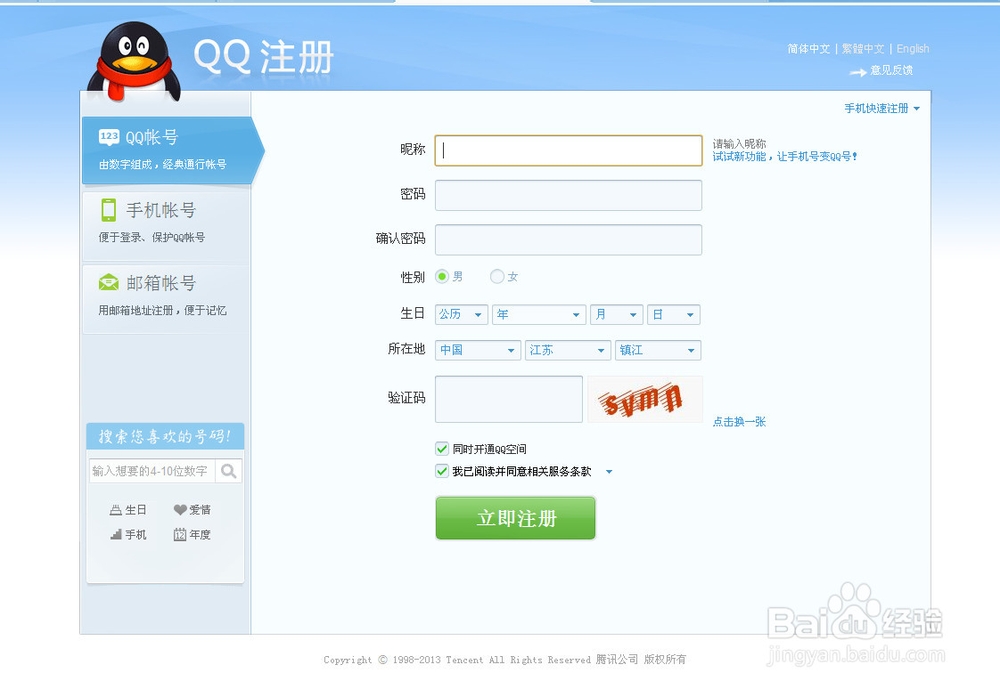Open the 年 birth year dropdown
Viewport: 1000px width, 689px height.
tap(539, 315)
